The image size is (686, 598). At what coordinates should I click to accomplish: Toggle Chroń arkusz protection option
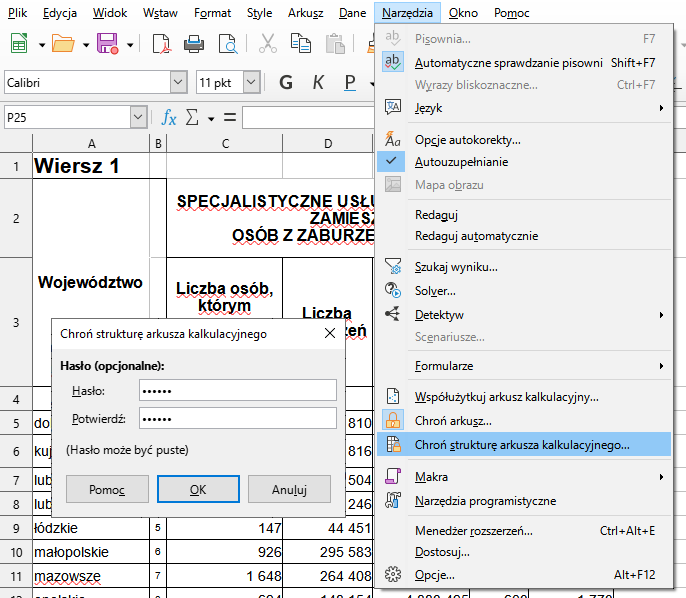(453, 421)
